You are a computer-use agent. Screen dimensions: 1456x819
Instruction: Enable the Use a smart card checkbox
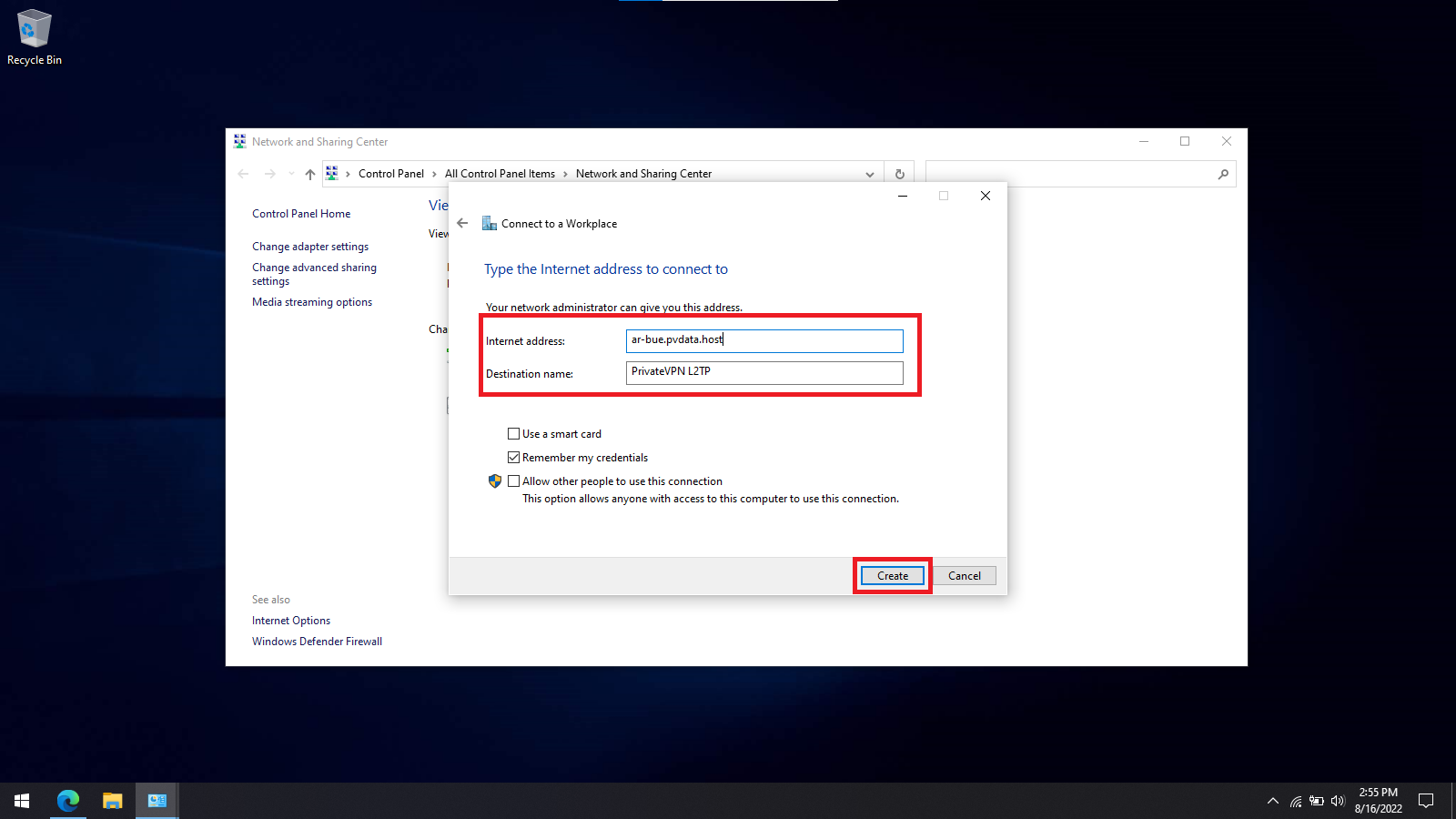[x=514, y=434]
